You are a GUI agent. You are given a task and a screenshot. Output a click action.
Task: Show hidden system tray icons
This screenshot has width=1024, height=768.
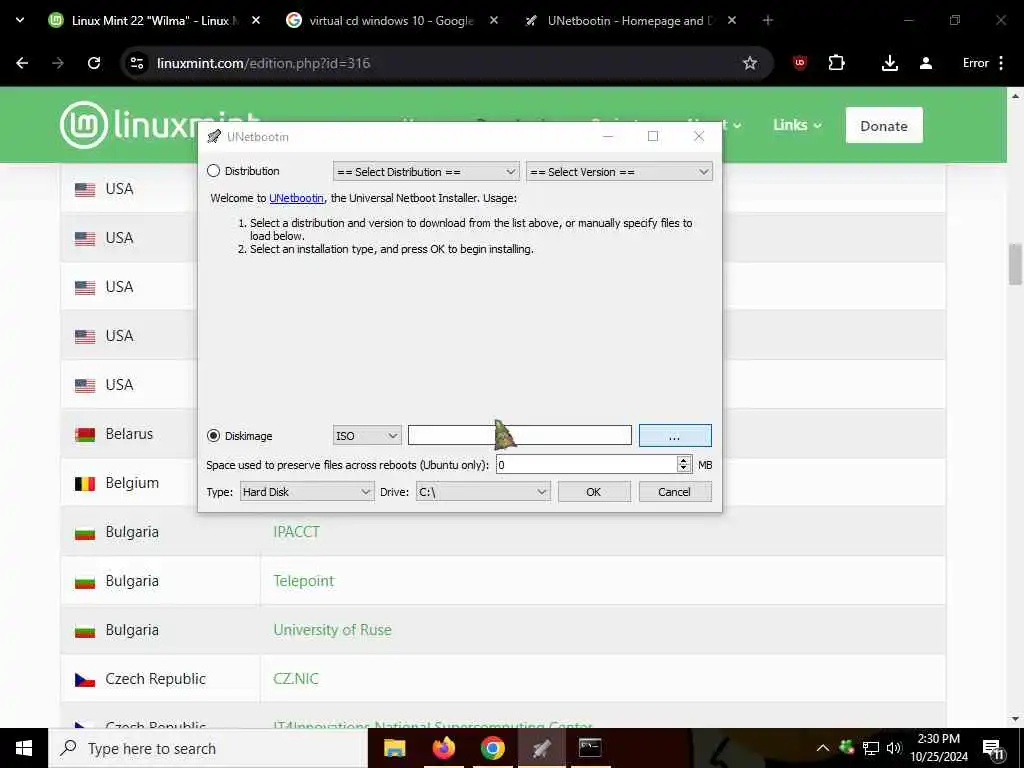pos(823,748)
